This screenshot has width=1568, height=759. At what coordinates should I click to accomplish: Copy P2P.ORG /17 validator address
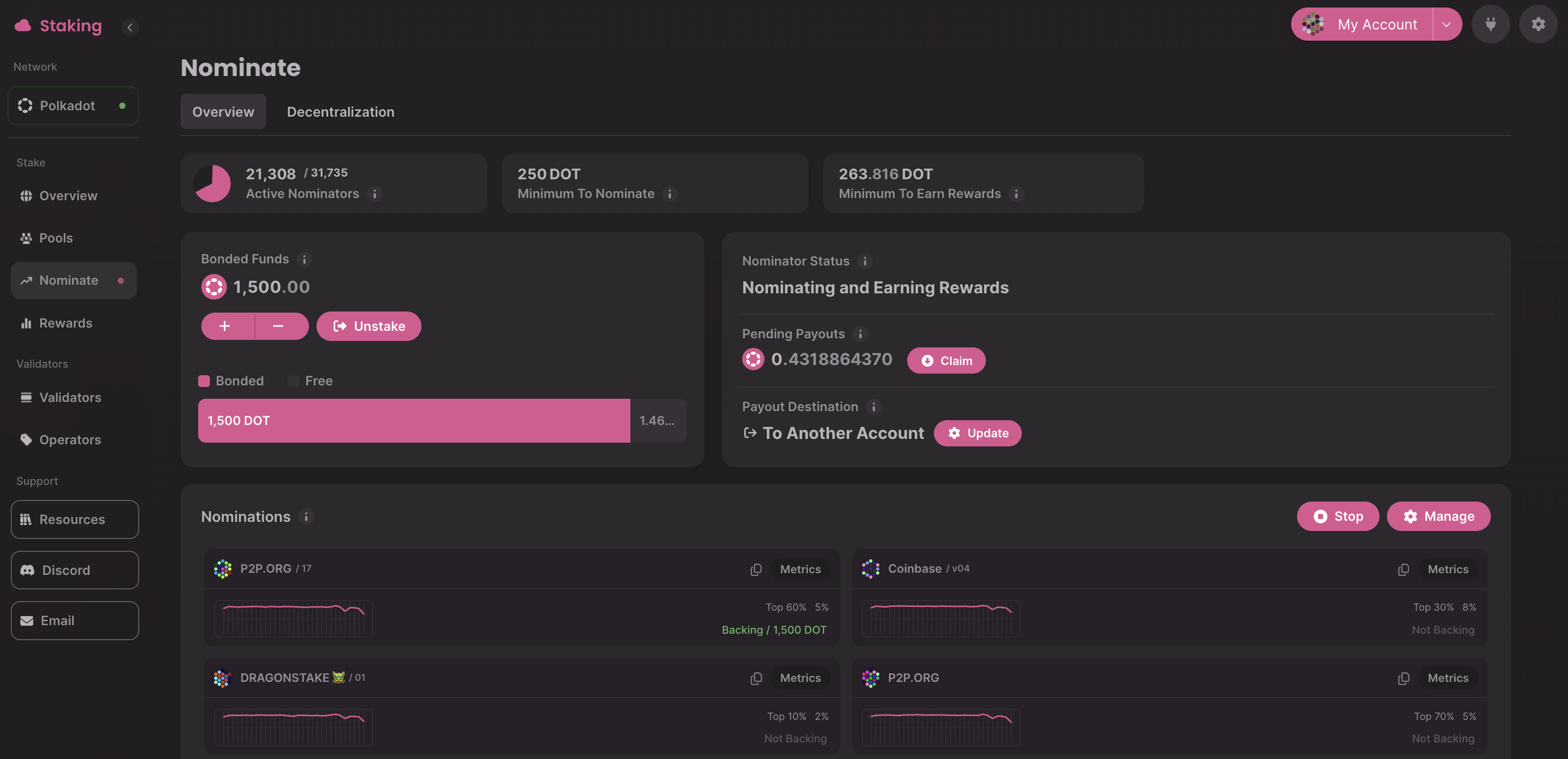756,570
